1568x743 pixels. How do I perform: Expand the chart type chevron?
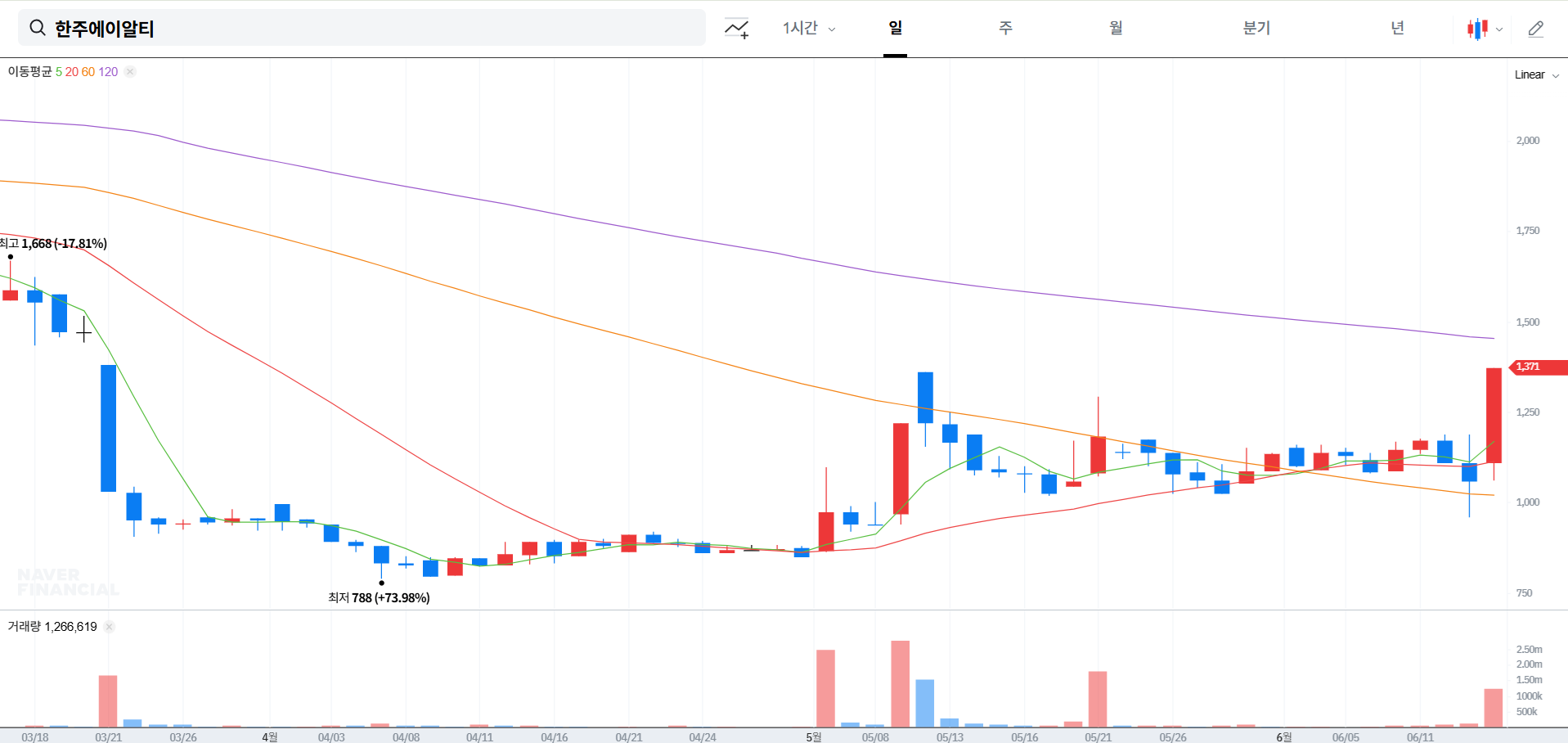pos(1499,29)
